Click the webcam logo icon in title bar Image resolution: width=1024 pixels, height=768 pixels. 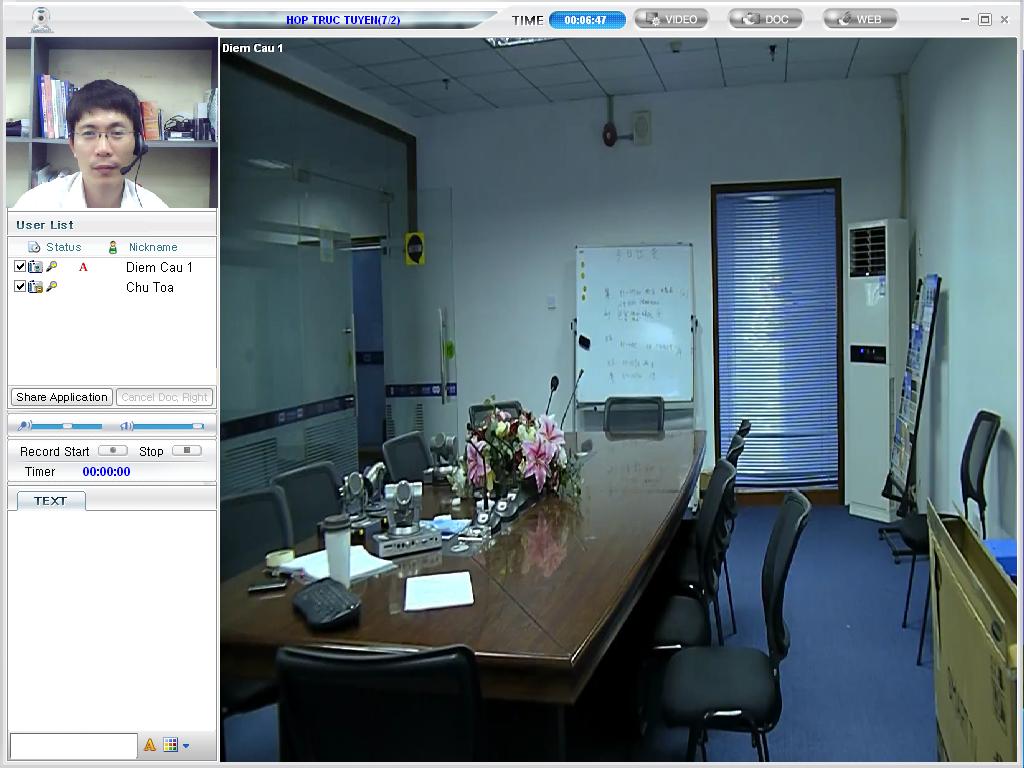point(41,19)
